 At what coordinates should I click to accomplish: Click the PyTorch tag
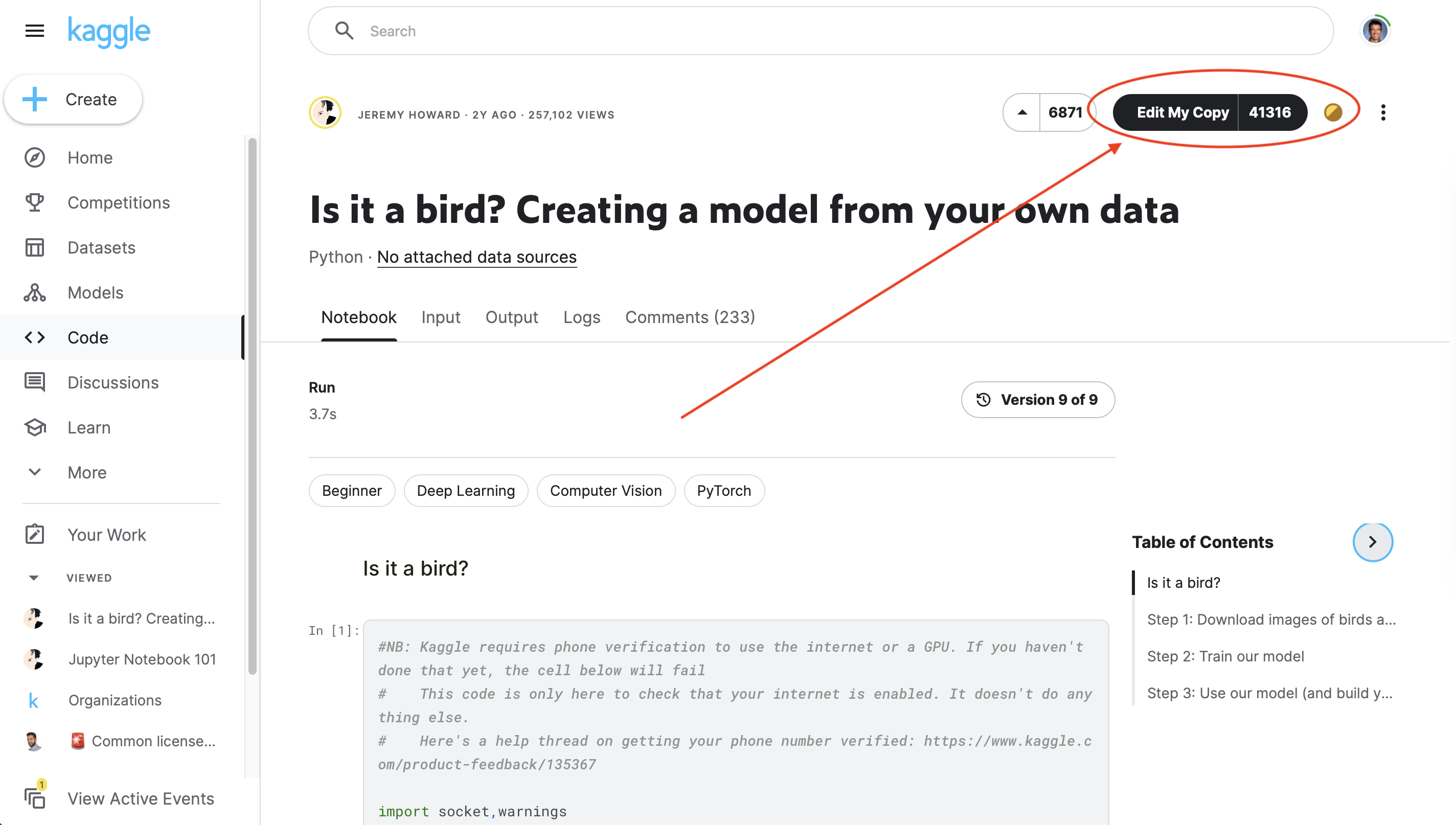[x=724, y=491]
